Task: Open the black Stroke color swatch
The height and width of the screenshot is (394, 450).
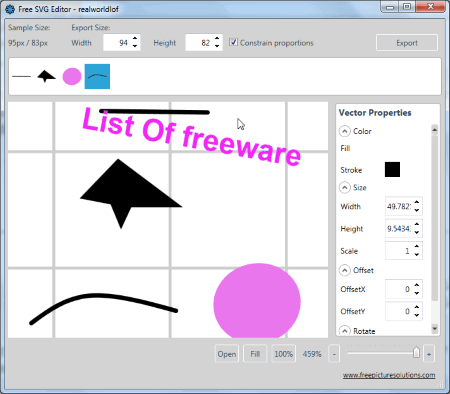Action: pyautogui.click(x=392, y=170)
